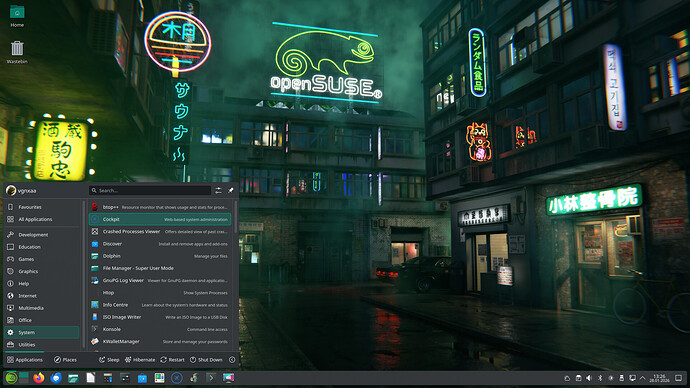This screenshot has height=388, width=690.
Task: Open the volume control in system tray
Action: click(589, 378)
